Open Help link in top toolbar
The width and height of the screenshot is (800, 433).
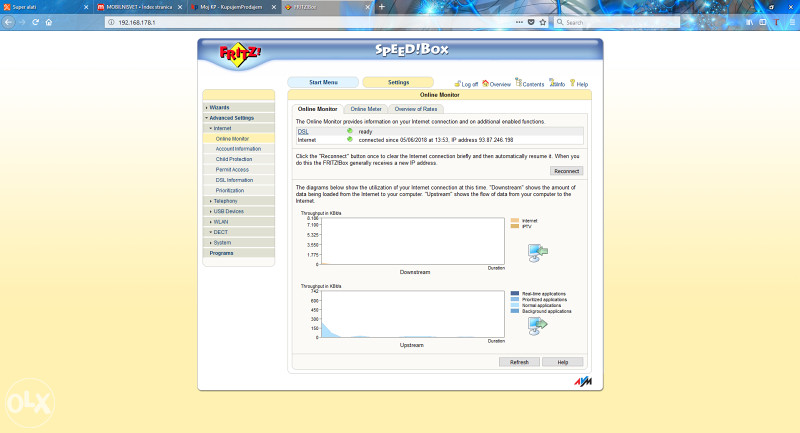579,84
